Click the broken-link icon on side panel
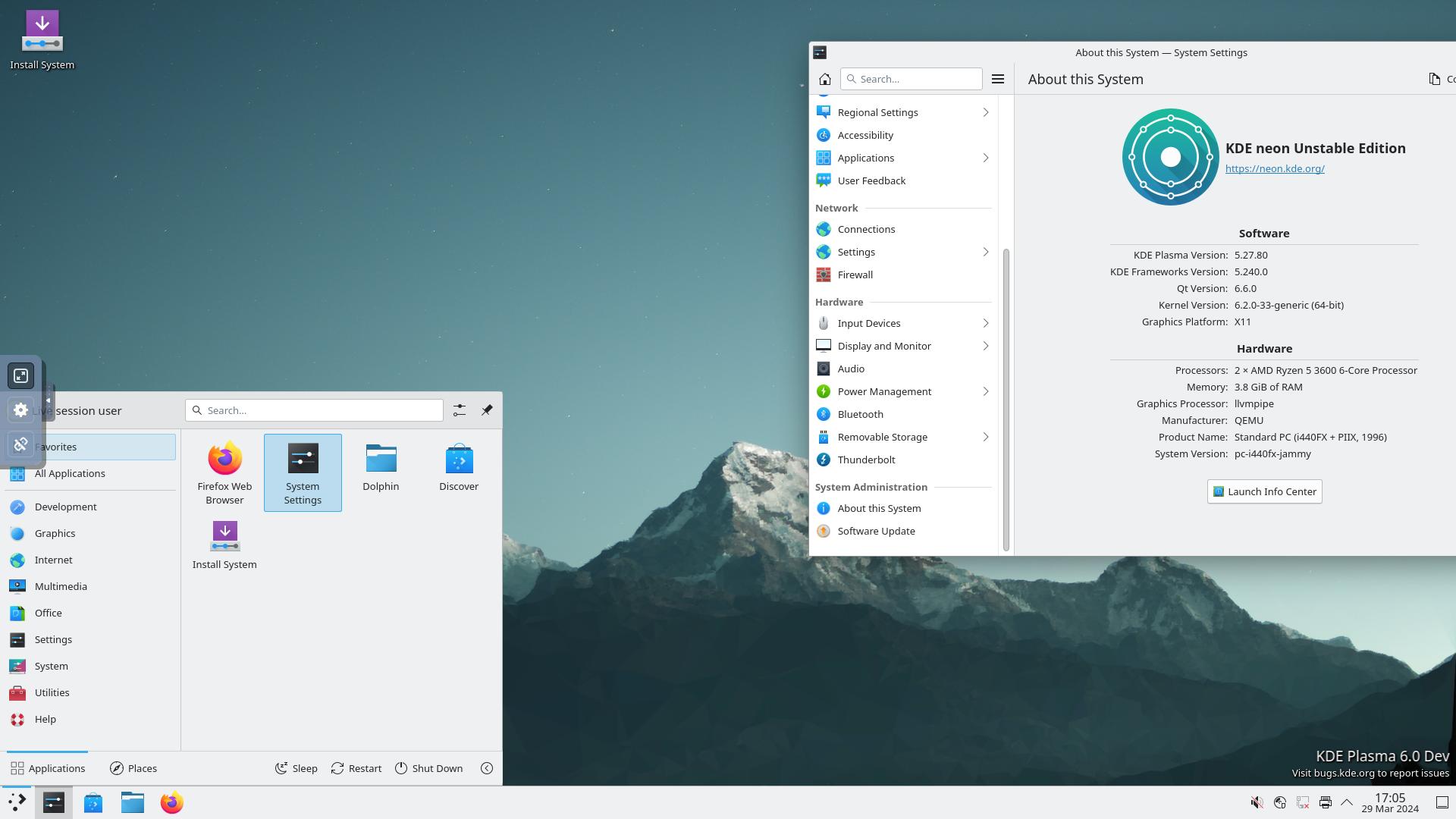Viewport: 1456px width, 819px height. [x=21, y=444]
